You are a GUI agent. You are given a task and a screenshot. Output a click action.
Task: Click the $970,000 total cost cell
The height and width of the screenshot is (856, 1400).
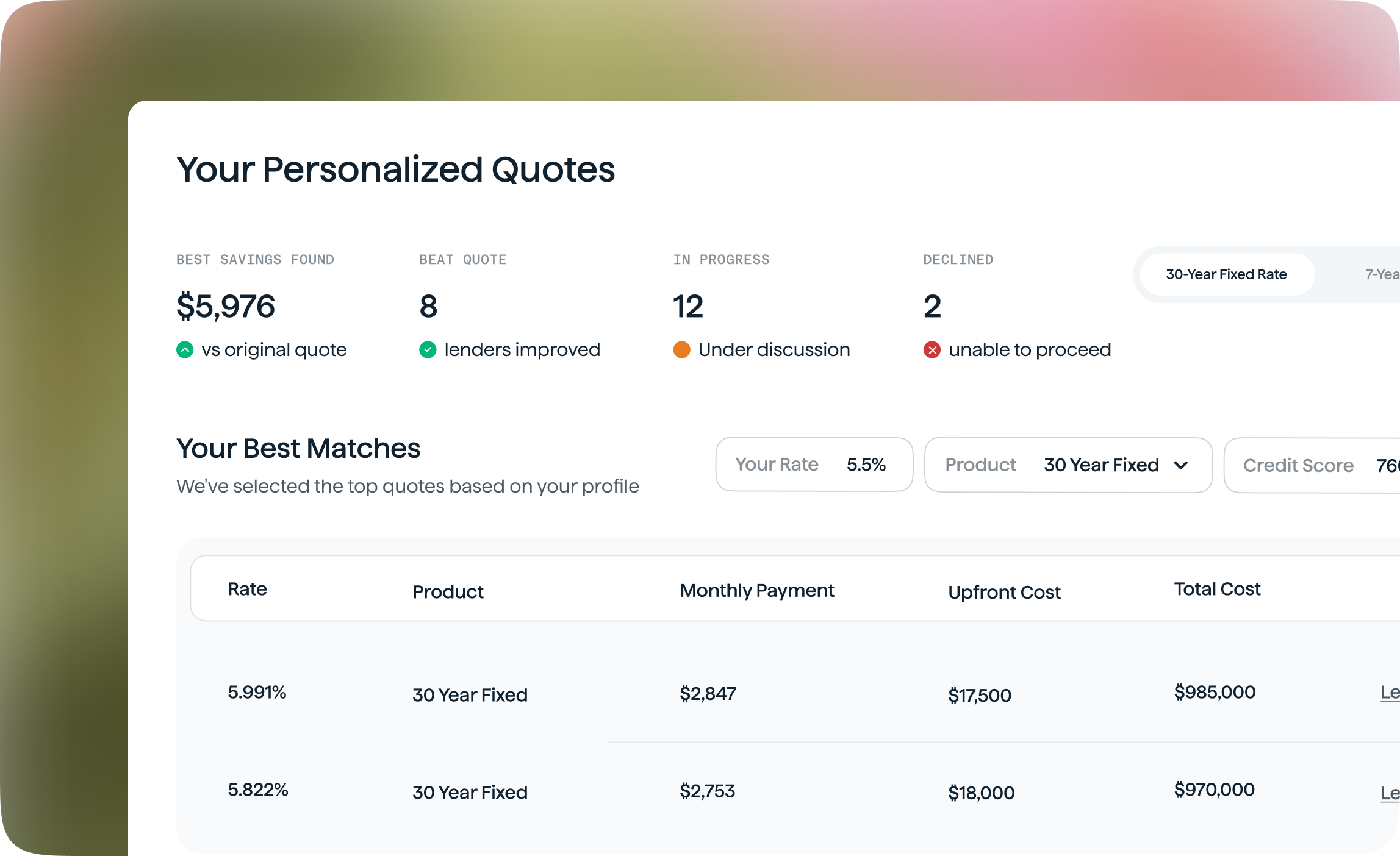tap(1214, 790)
